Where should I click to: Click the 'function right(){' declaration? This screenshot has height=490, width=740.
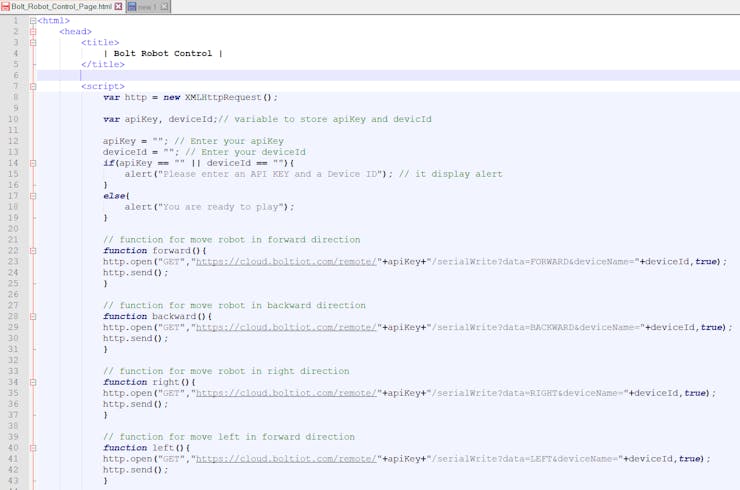pos(149,382)
